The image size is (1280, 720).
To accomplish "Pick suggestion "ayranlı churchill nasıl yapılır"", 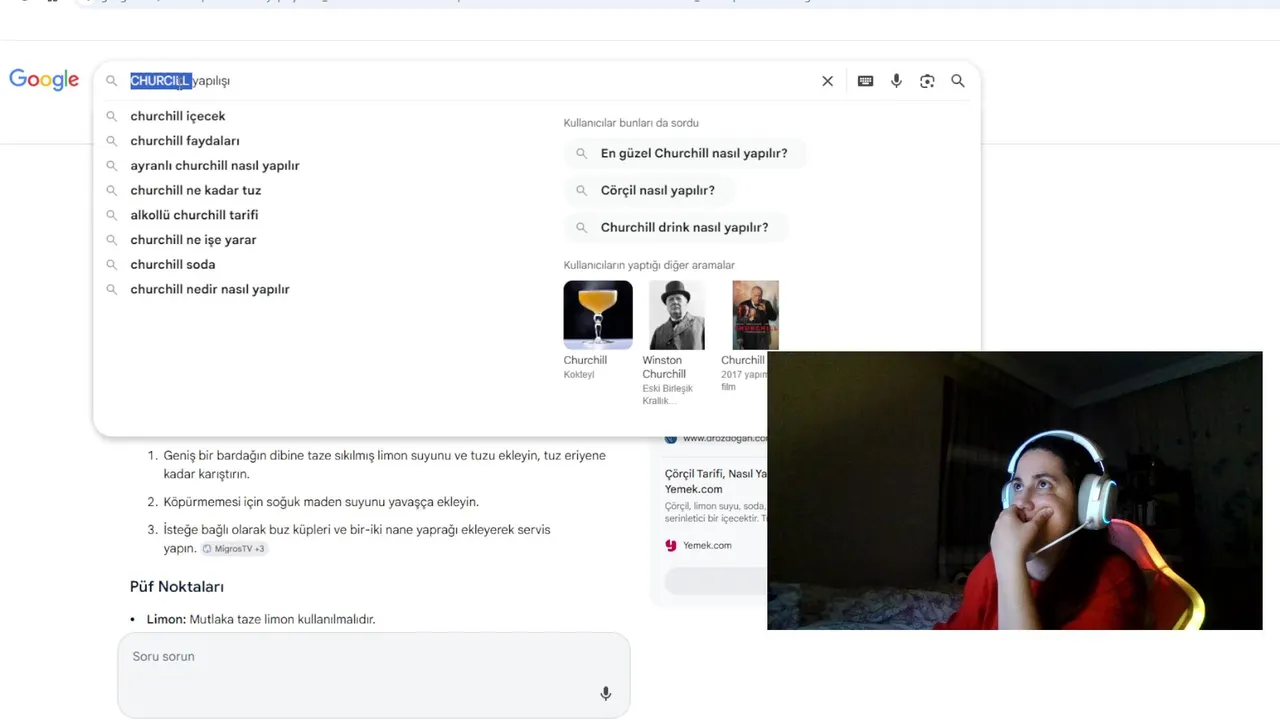I will [215, 166].
